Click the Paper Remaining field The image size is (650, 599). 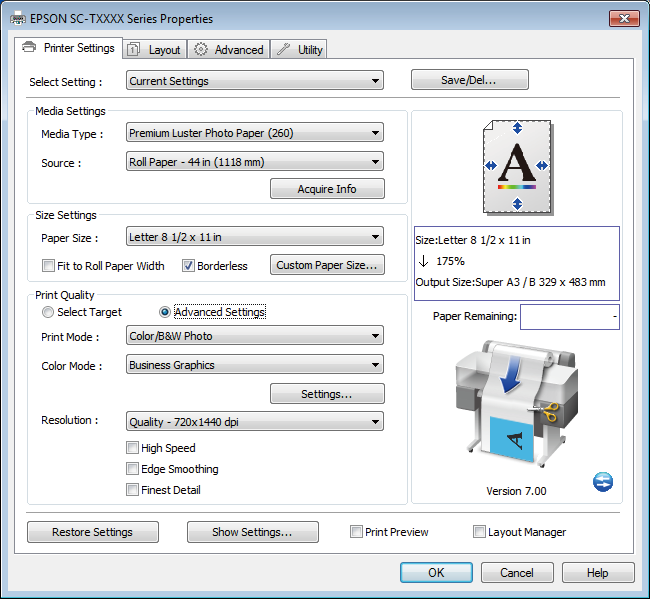[570, 317]
